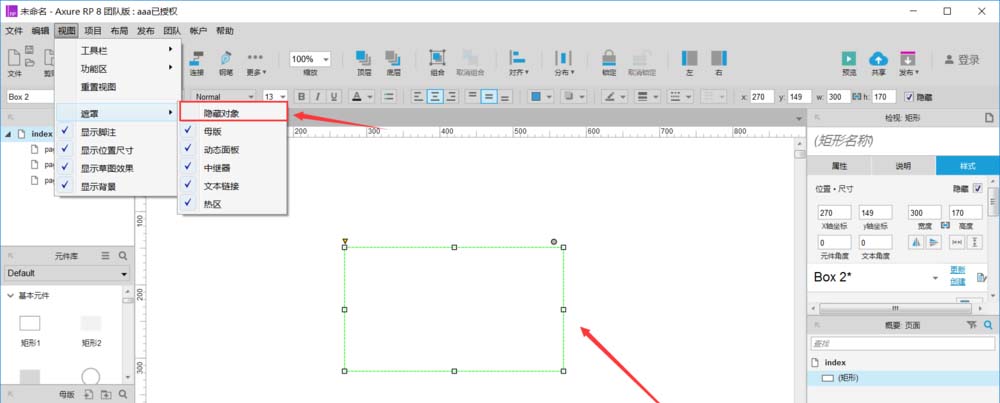Toggle bold text formatting

tap(301, 96)
